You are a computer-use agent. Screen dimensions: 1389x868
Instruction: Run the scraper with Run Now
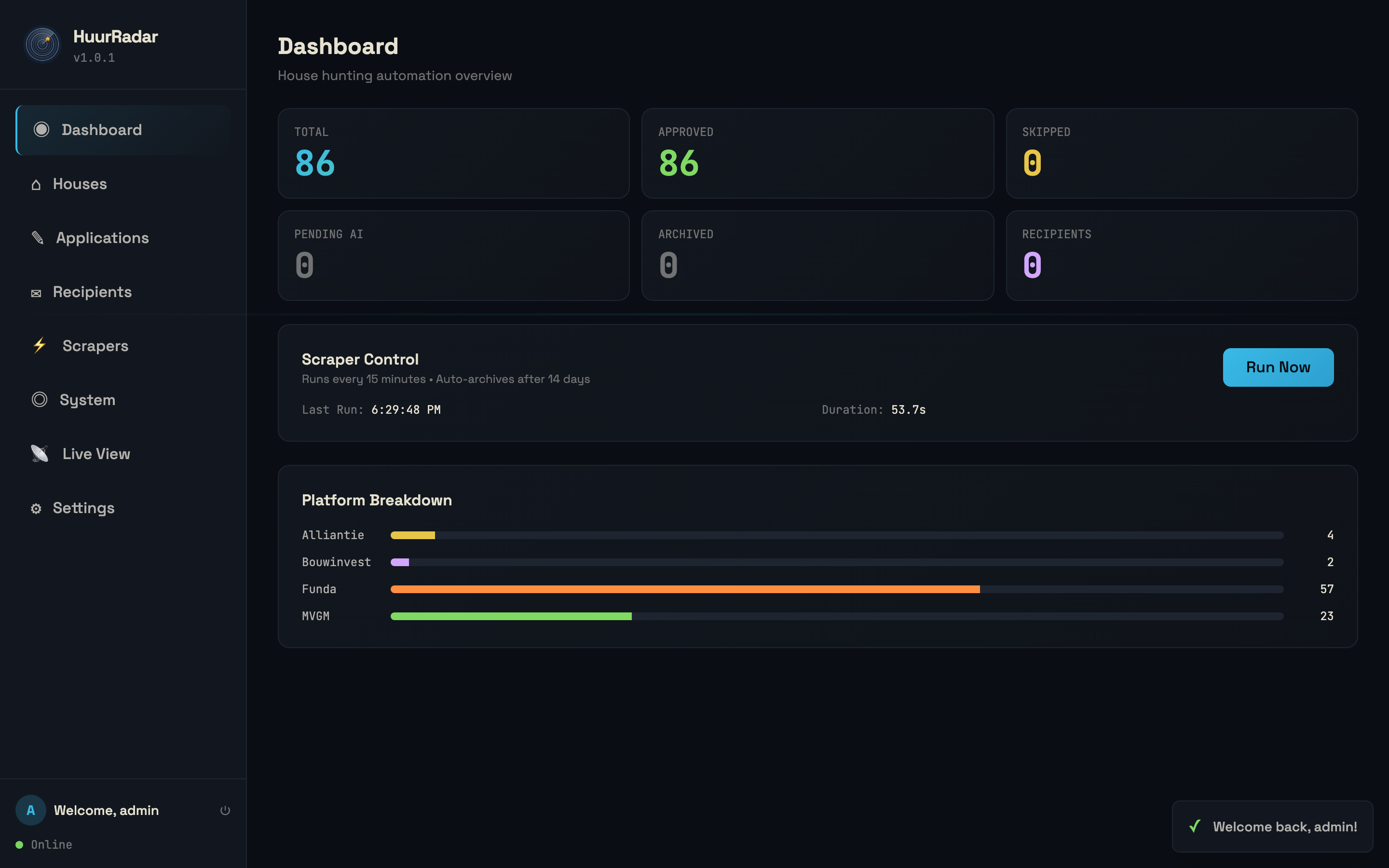(x=1278, y=367)
